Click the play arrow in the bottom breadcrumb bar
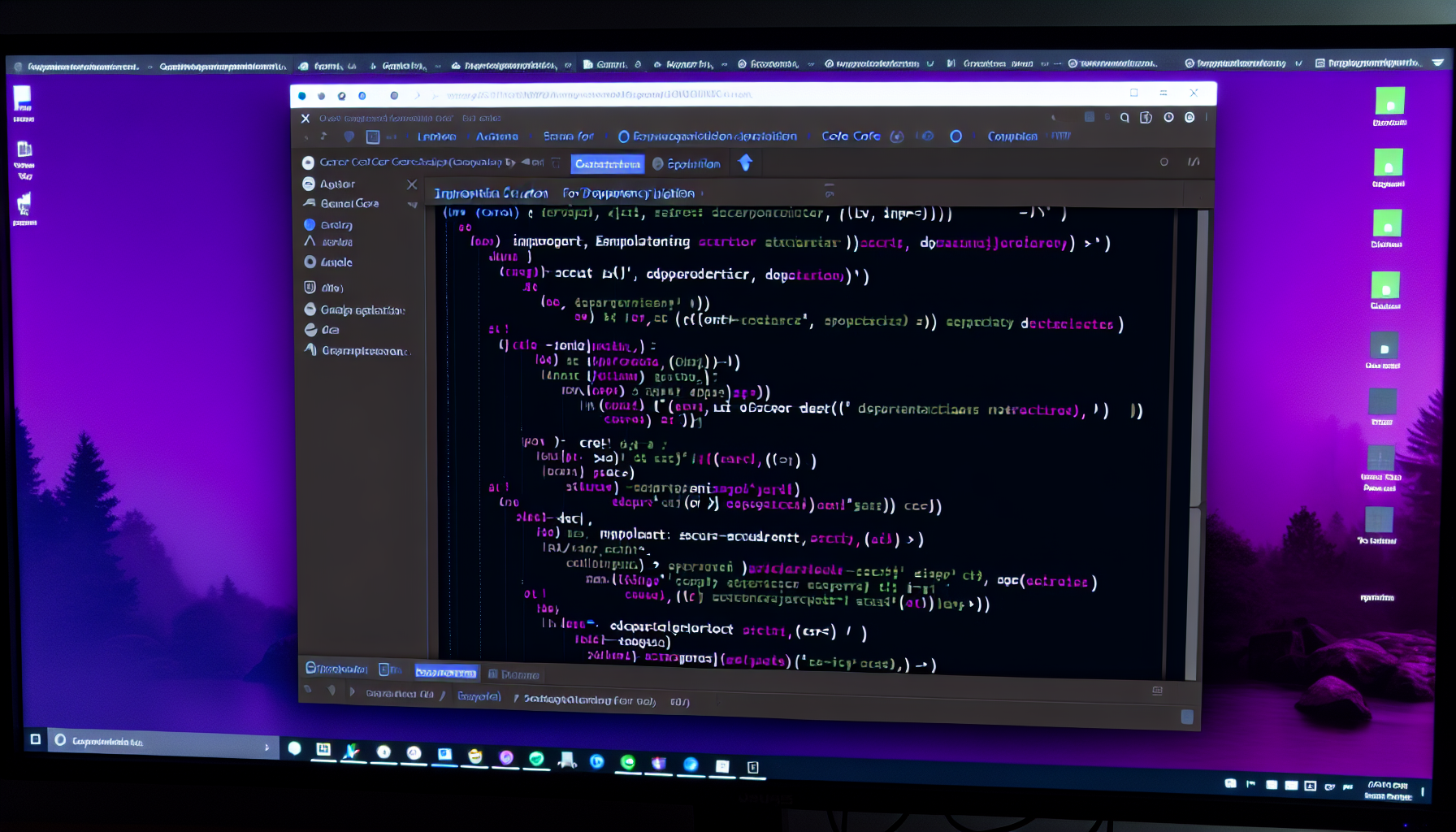This screenshot has height=832, width=1456. point(352,691)
